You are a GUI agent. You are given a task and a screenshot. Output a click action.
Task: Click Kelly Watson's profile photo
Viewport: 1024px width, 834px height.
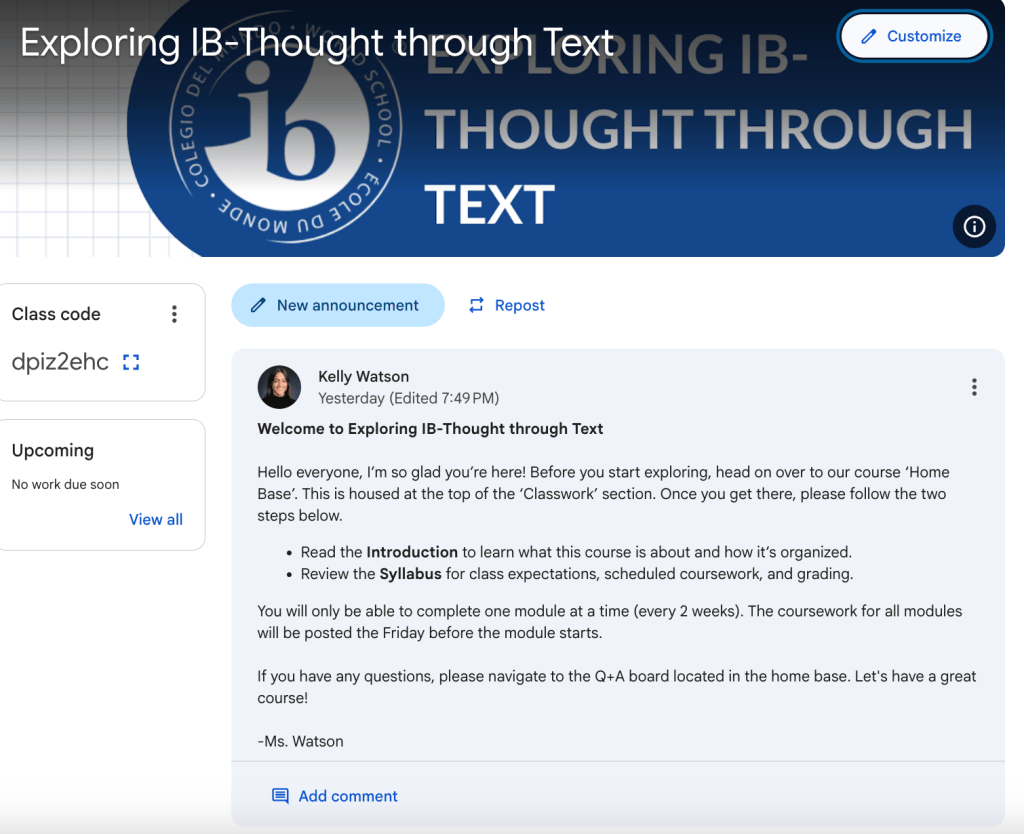click(280, 387)
